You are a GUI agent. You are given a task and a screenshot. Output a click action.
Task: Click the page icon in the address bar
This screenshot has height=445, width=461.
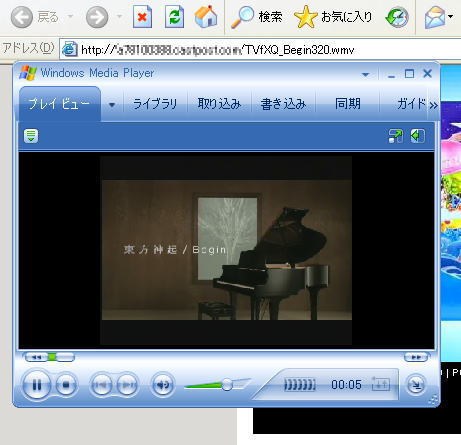click(70, 50)
